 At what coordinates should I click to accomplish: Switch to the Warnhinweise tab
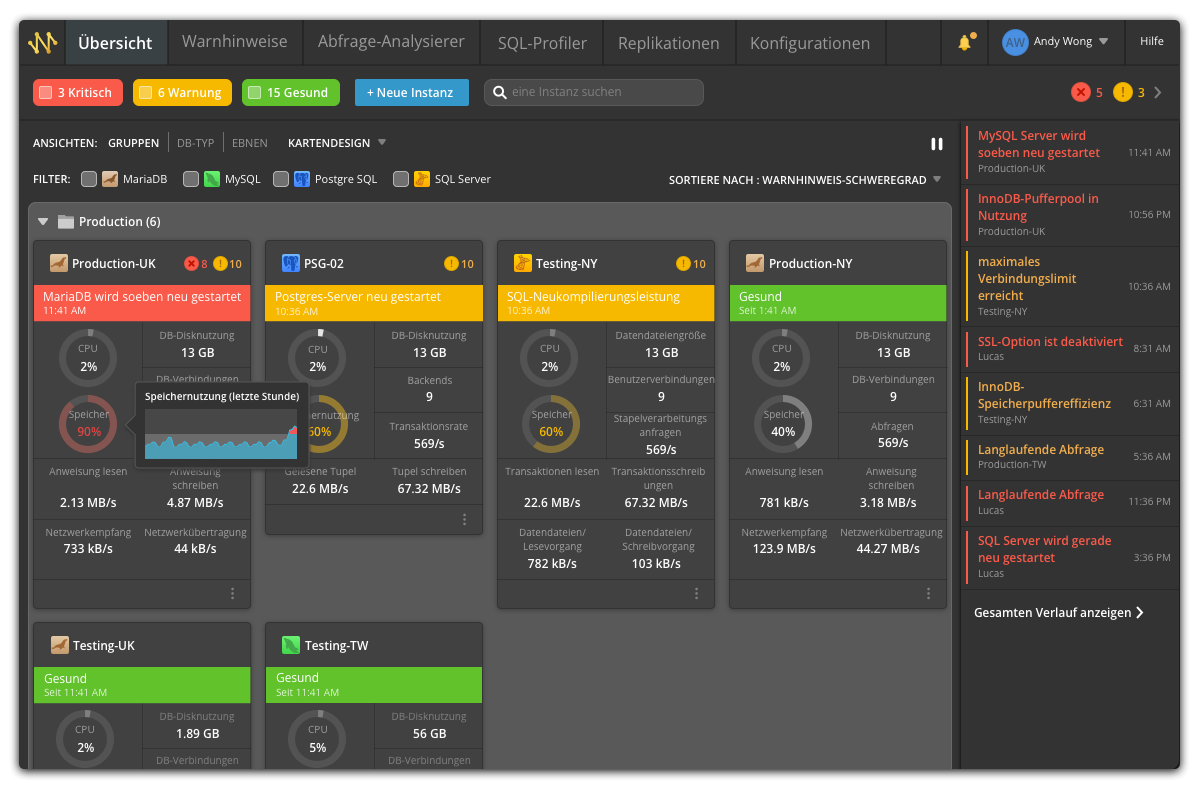234,42
